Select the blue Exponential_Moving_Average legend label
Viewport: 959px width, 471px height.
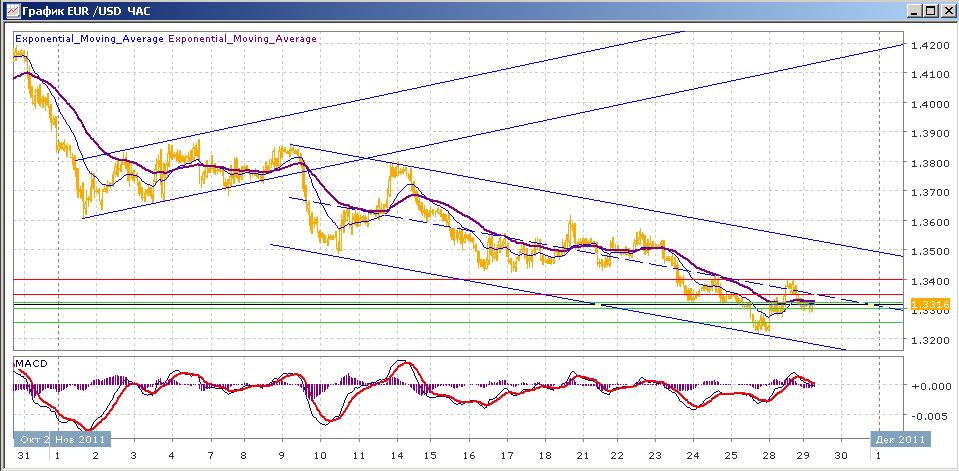[89, 39]
